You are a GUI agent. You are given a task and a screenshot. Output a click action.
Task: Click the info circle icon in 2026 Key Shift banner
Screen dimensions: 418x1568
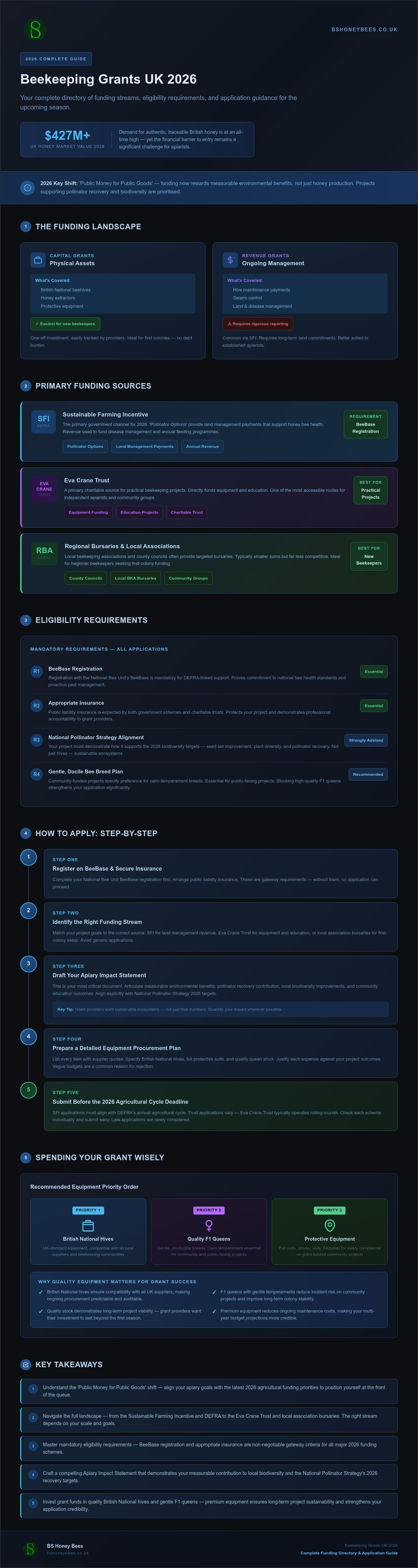click(x=28, y=188)
